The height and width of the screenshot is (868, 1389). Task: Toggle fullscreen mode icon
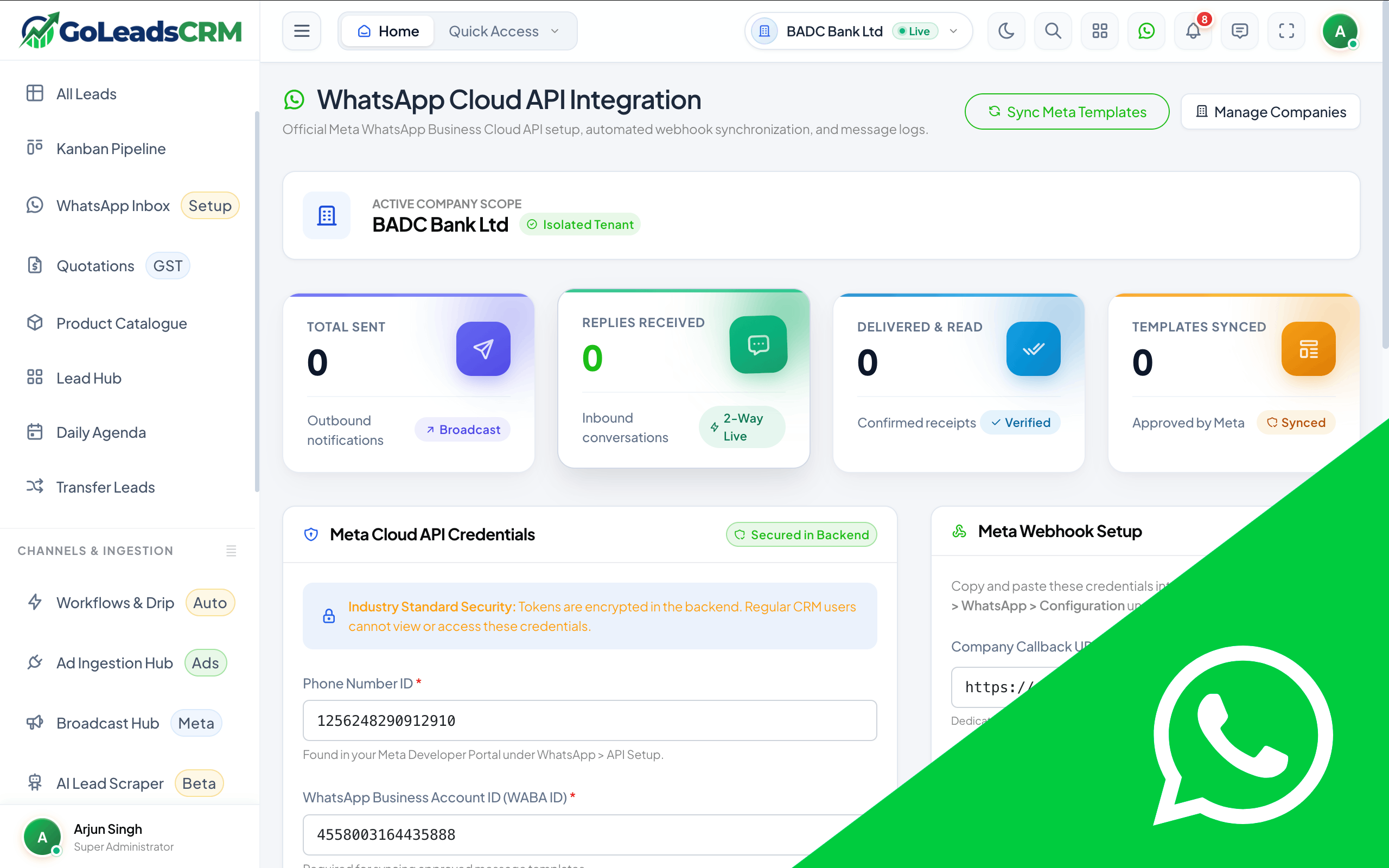1286,31
